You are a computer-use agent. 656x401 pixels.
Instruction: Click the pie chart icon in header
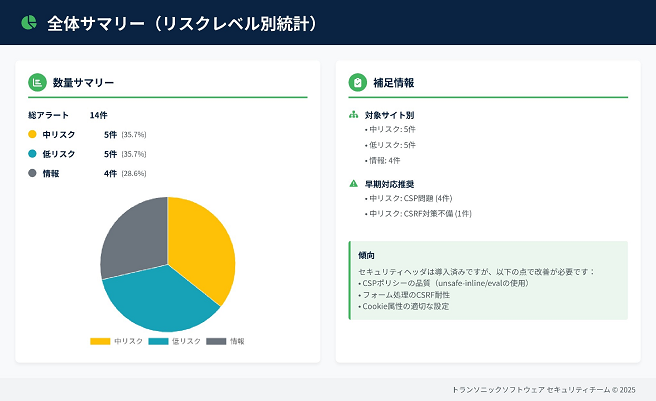pos(29,23)
